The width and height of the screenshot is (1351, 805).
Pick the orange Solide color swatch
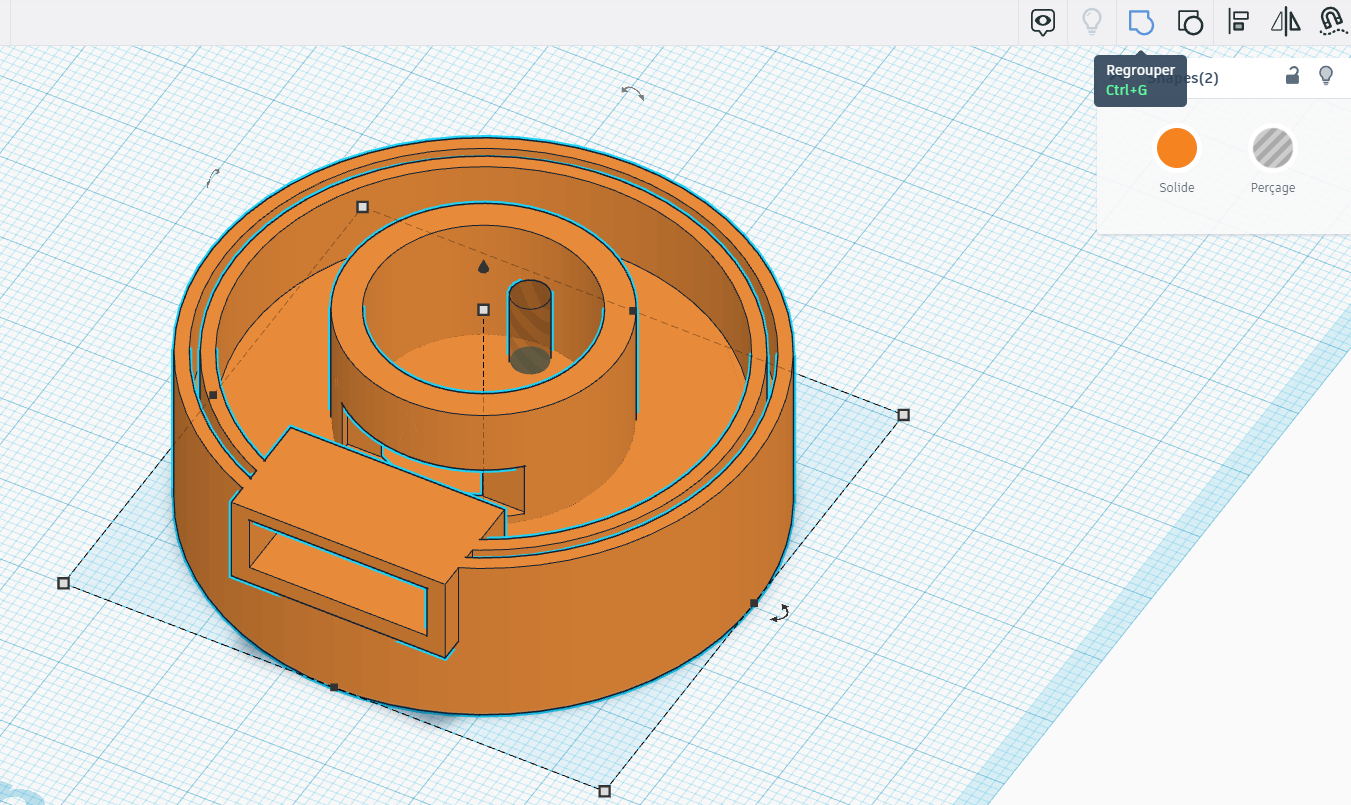[1177, 149]
